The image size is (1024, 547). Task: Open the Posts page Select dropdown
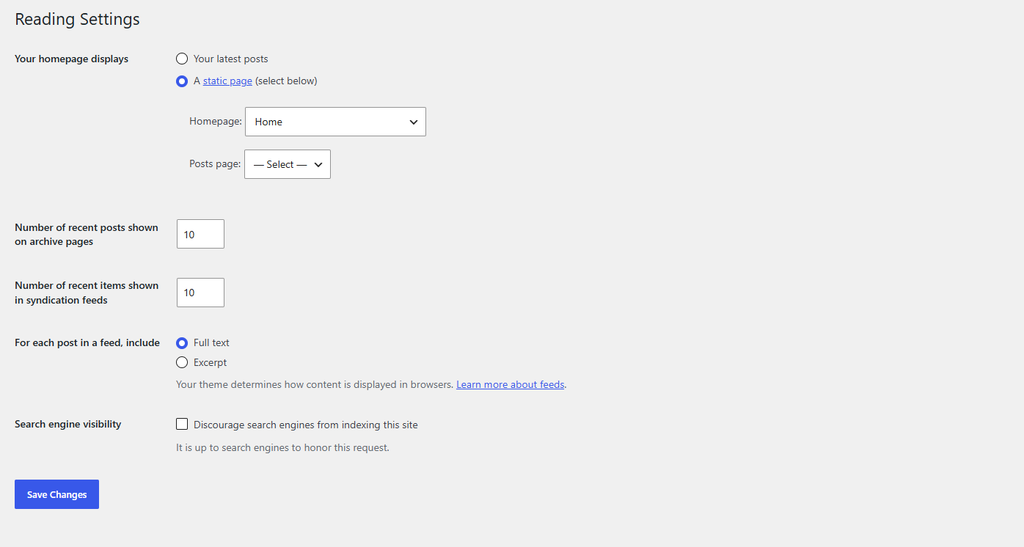287,164
